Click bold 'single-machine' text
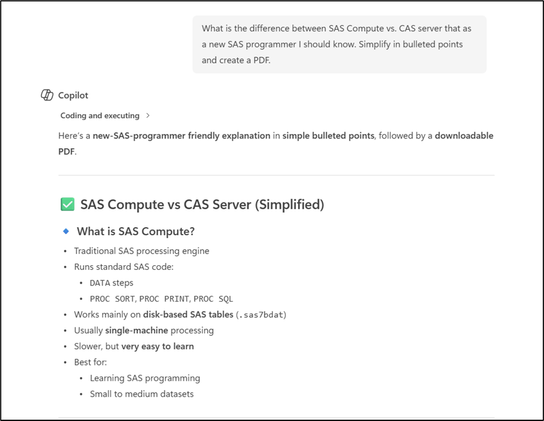 (137, 330)
